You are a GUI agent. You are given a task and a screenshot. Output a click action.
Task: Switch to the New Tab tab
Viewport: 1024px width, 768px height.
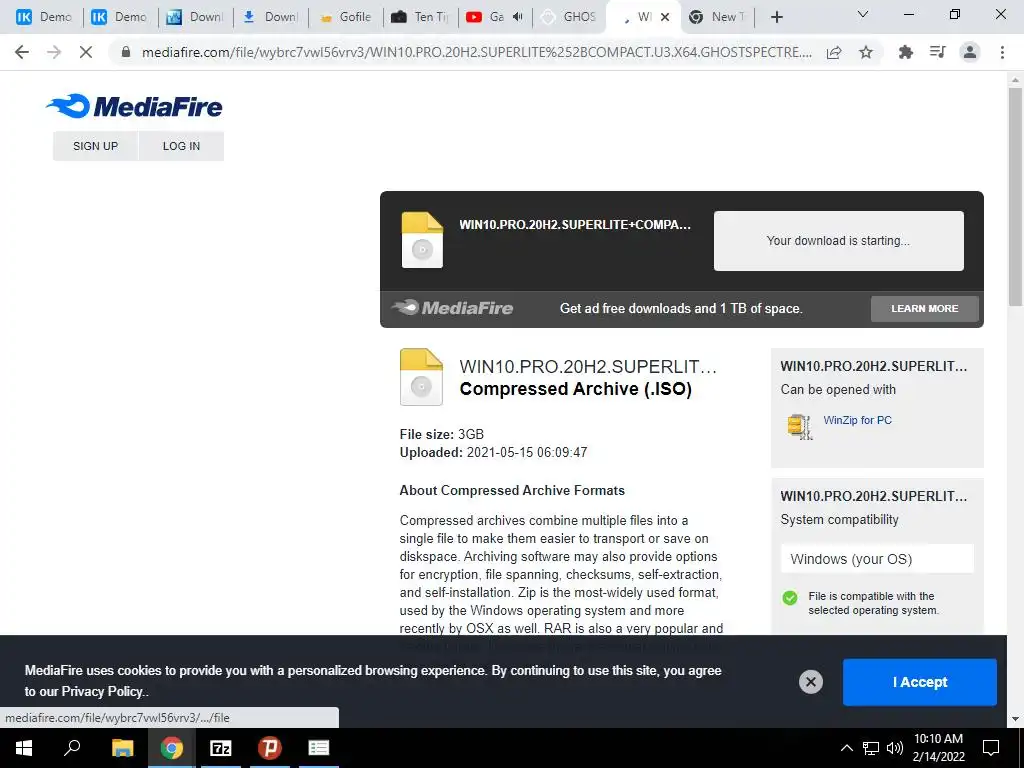(x=717, y=17)
